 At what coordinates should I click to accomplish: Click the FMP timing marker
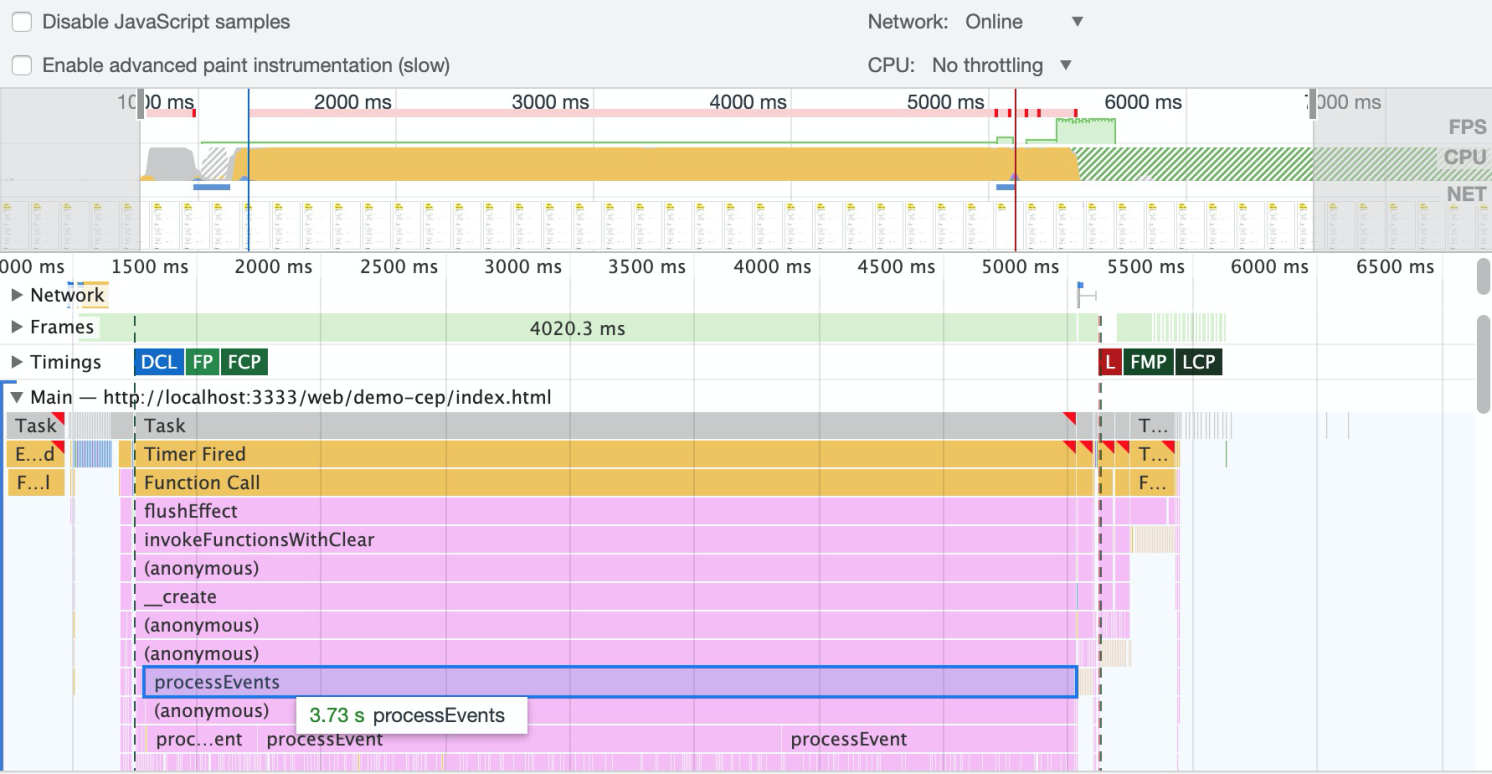1148,362
